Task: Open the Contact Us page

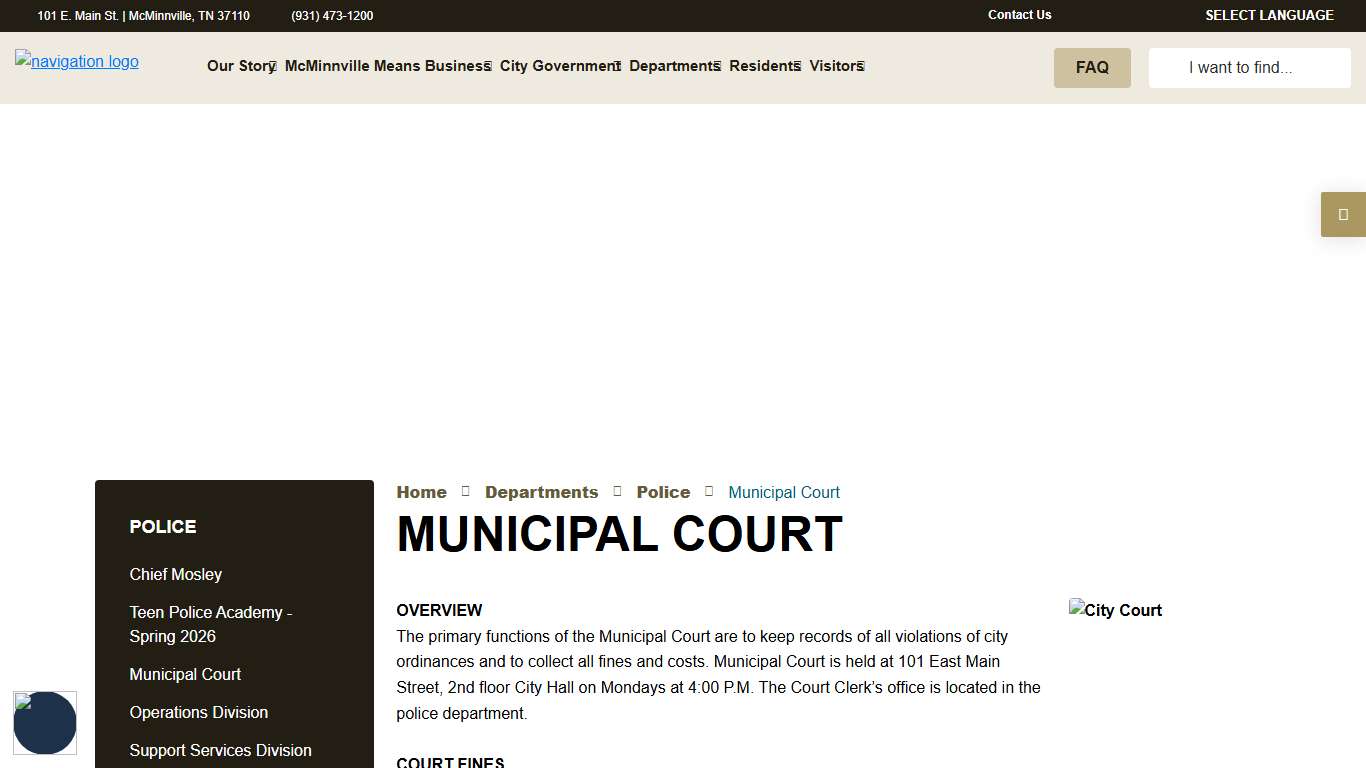Action: [1019, 15]
